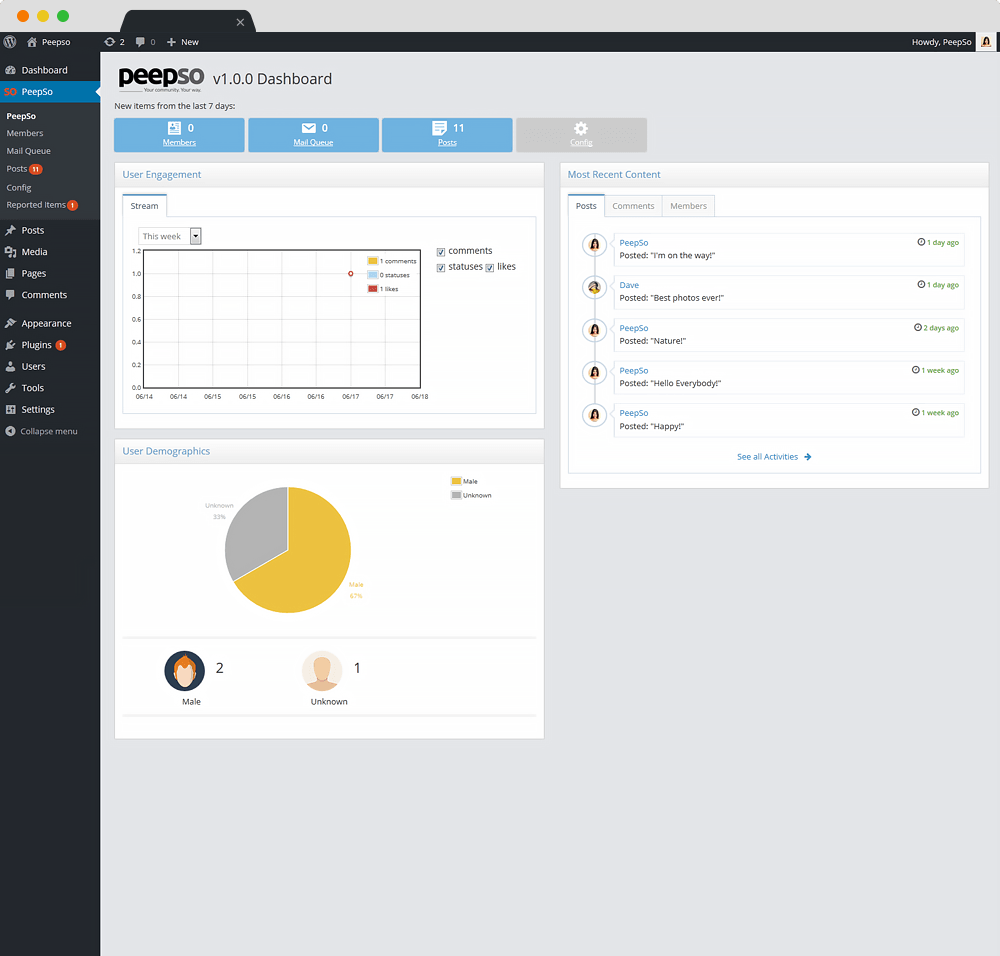Click the Posts pushpin icon in the sidebar

[x=10, y=230]
